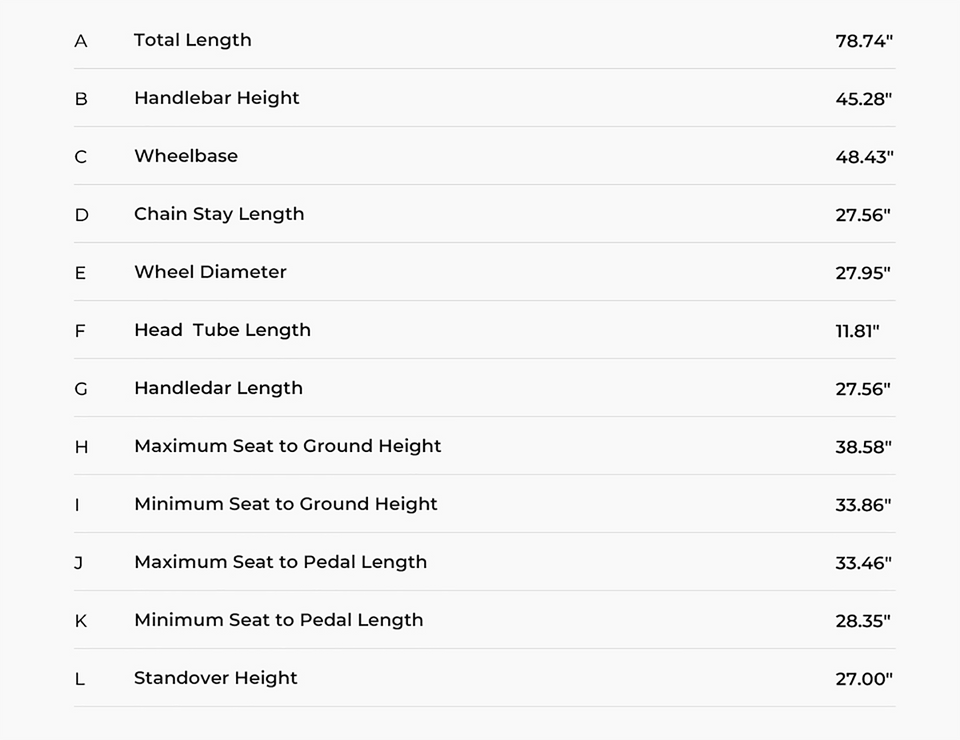Click the Total Length label
Screen dimensions: 960x740
pyautogui.click(x=192, y=40)
